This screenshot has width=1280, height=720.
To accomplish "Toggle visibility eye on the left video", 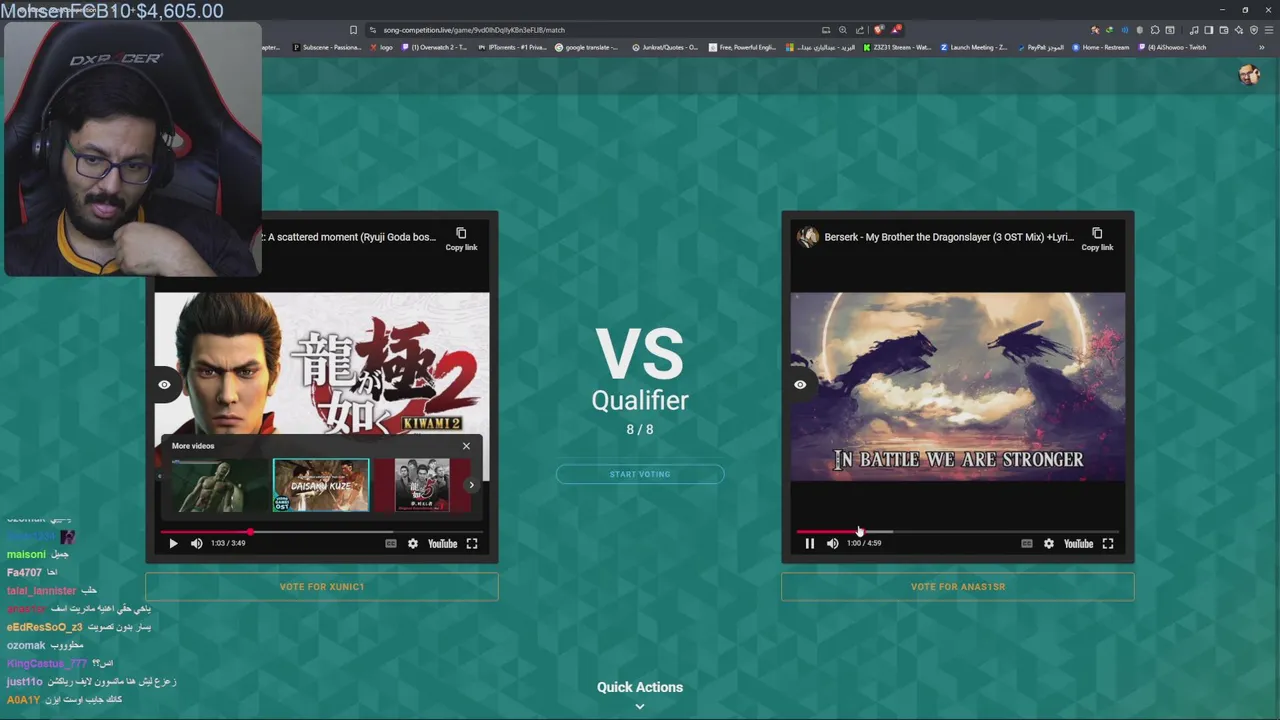I will 164,384.
